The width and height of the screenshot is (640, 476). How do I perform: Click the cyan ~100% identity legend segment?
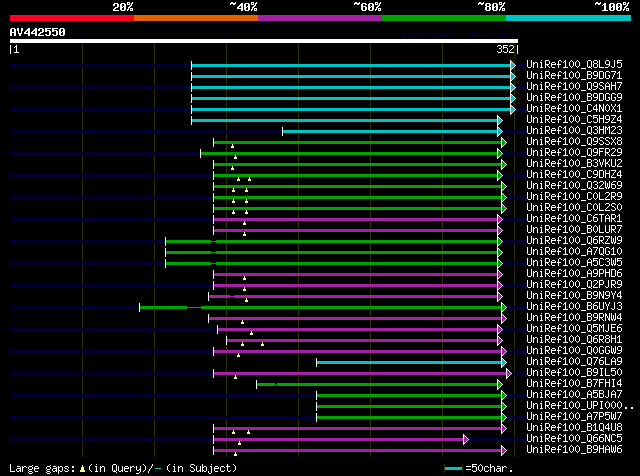point(568,18)
